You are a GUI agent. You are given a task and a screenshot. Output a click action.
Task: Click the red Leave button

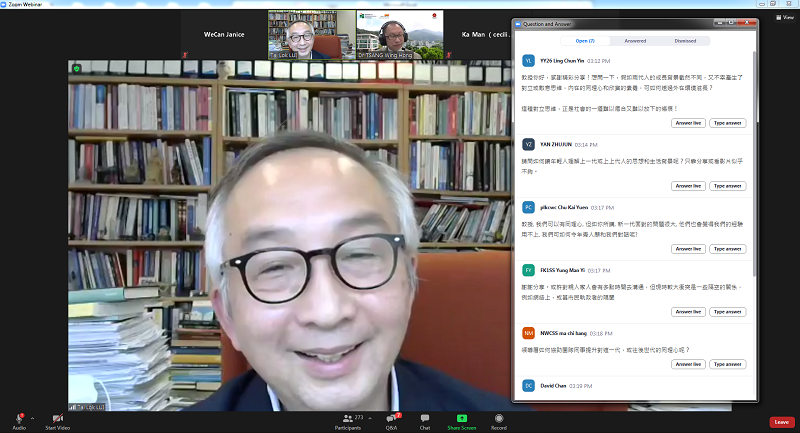click(782, 422)
